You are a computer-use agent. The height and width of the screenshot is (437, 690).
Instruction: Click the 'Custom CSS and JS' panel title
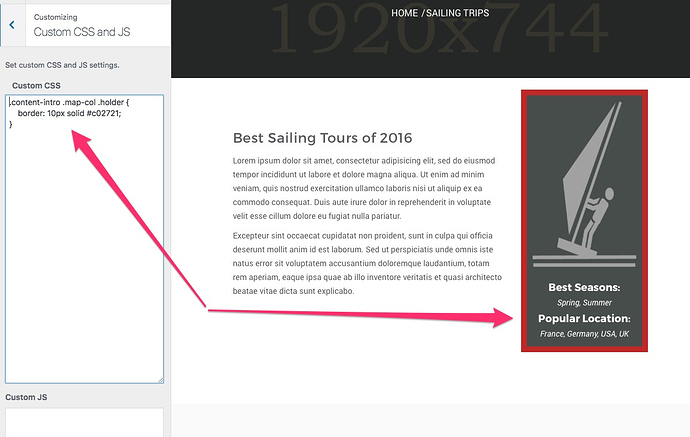click(x=82, y=32)
